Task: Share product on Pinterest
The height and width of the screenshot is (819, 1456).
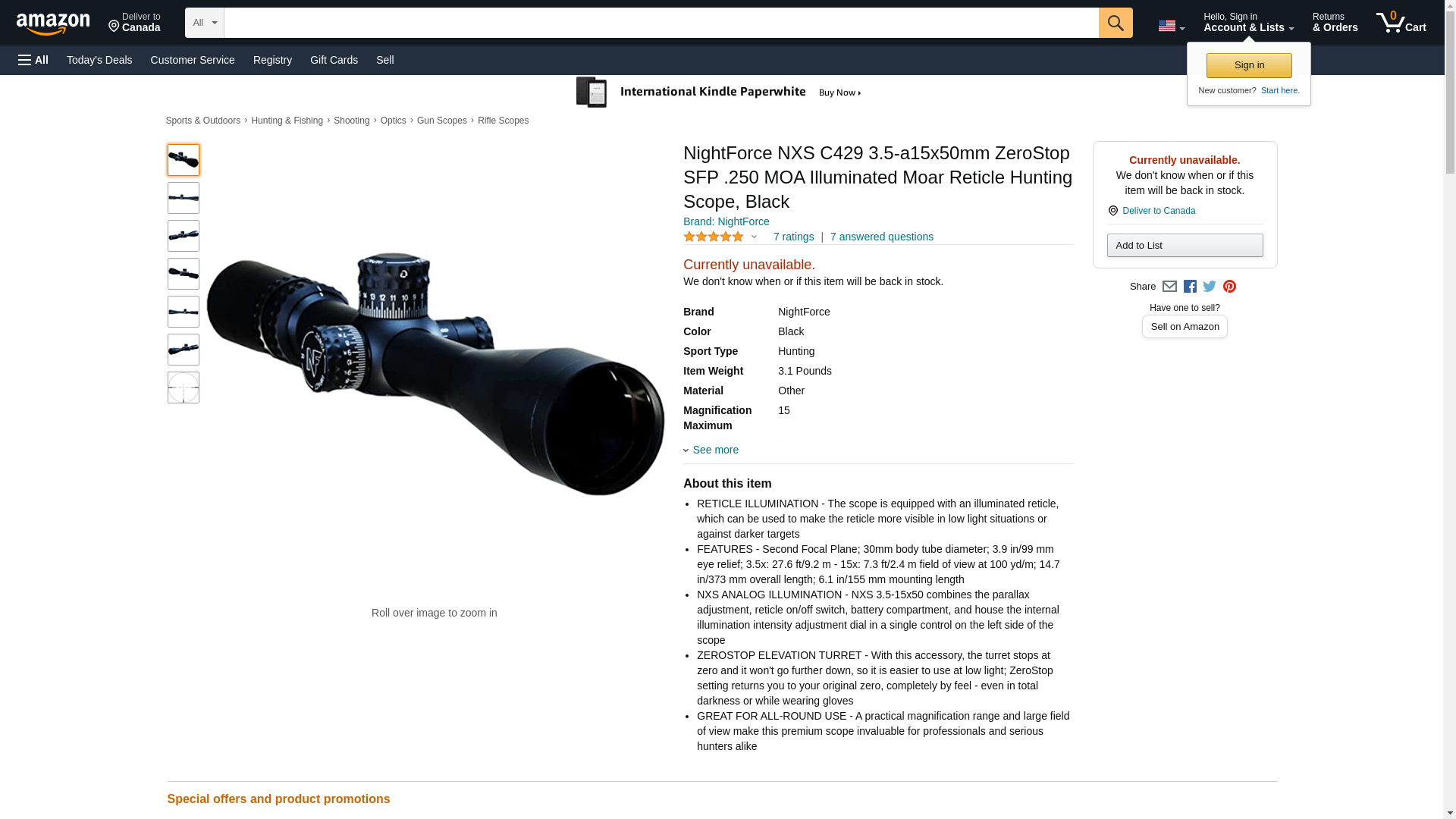Action: click(x=1229, y=287)
